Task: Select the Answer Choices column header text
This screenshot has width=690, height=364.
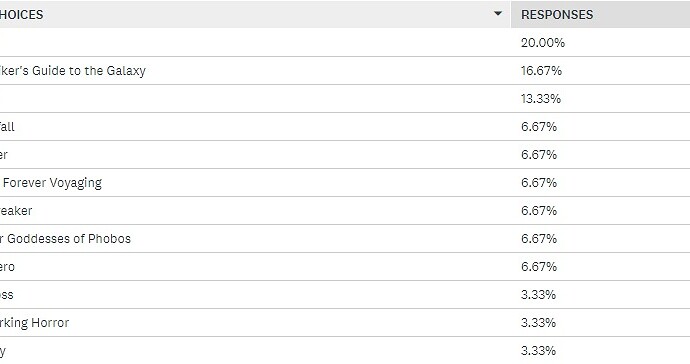Action: tap(21, 15)
